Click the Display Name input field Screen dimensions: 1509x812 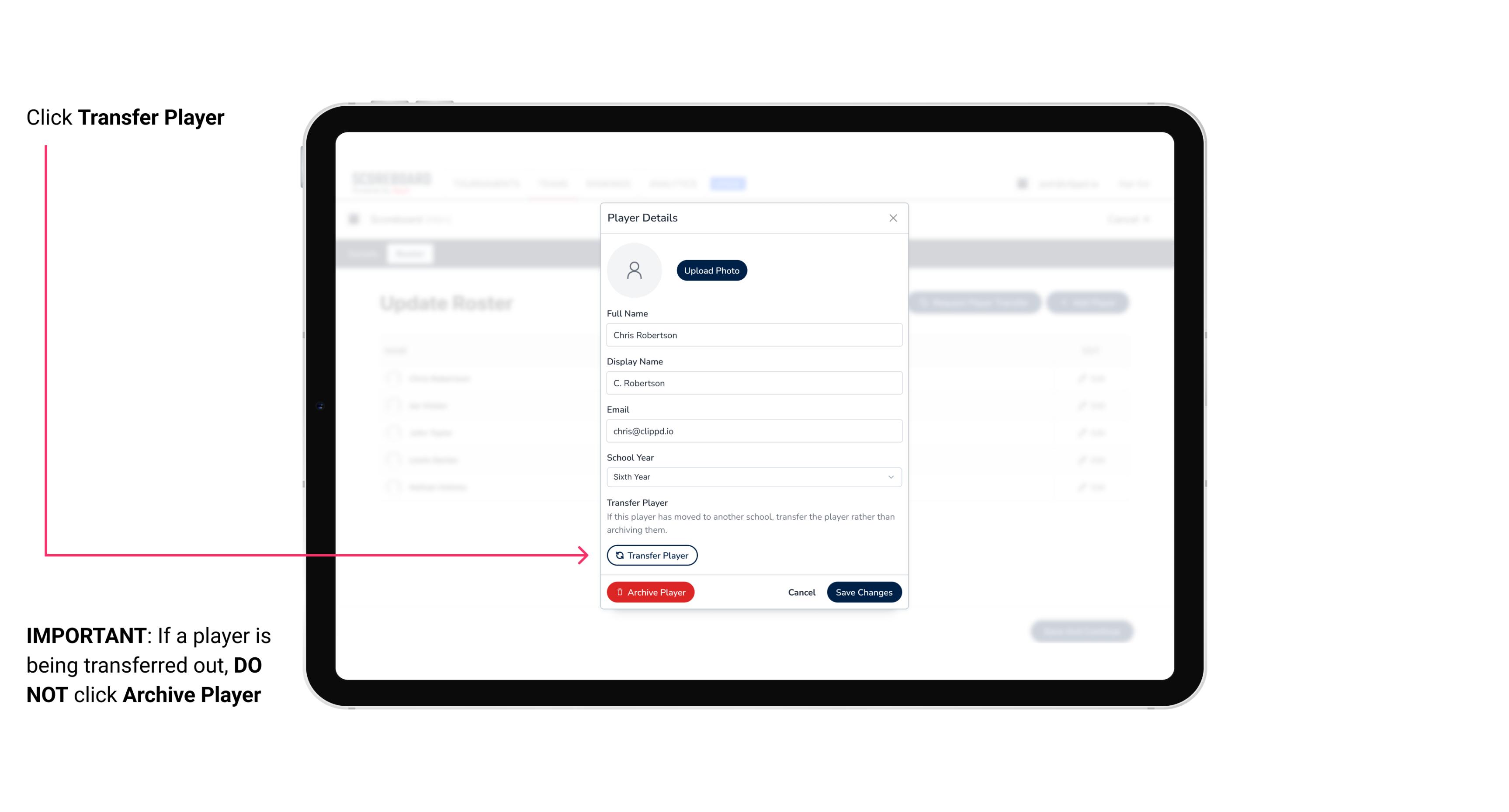(x=753, y=382)
